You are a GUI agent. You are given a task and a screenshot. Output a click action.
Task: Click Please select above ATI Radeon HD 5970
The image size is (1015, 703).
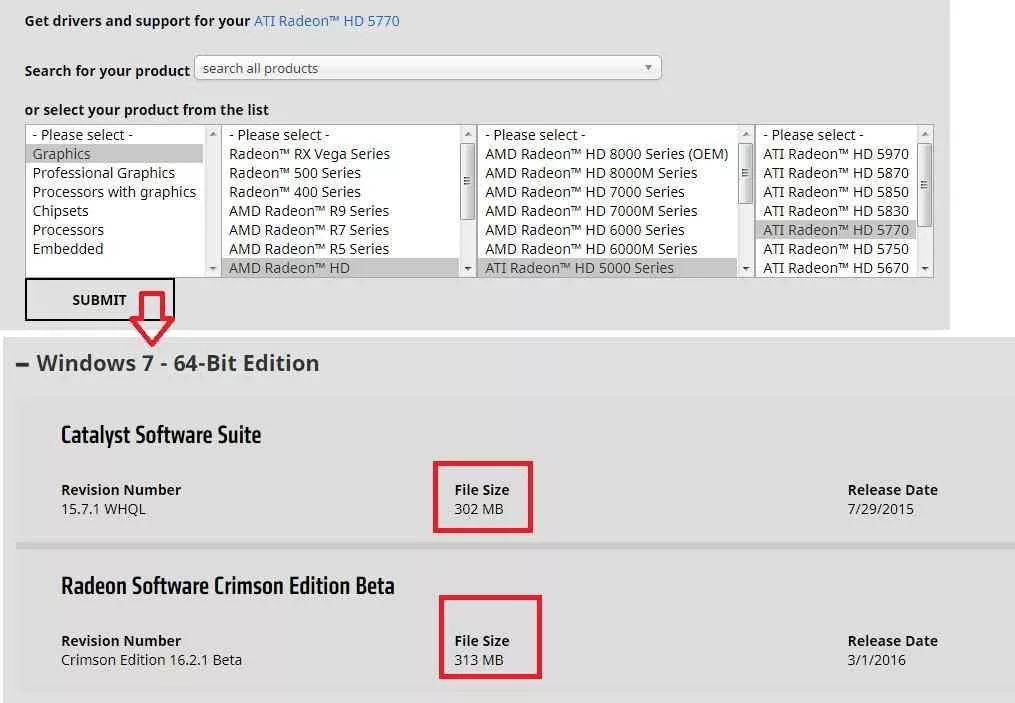tap(836, 135)
